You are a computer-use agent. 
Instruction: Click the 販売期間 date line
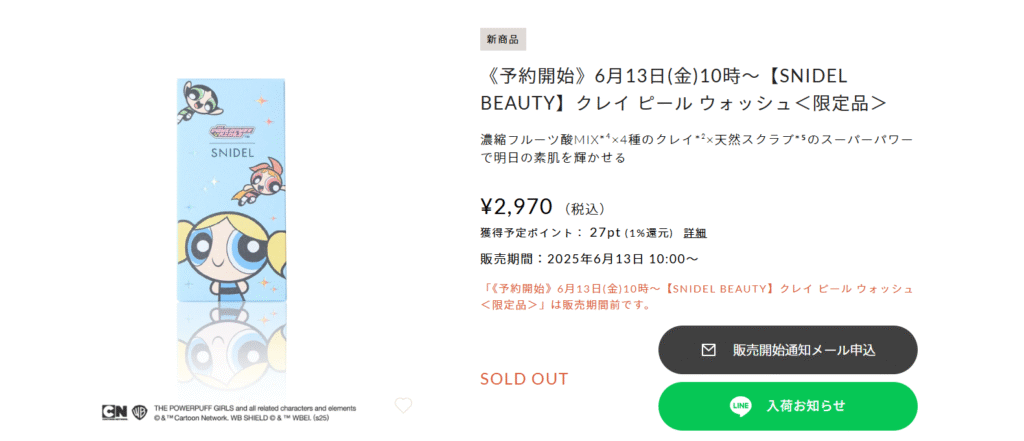(588, 258)
